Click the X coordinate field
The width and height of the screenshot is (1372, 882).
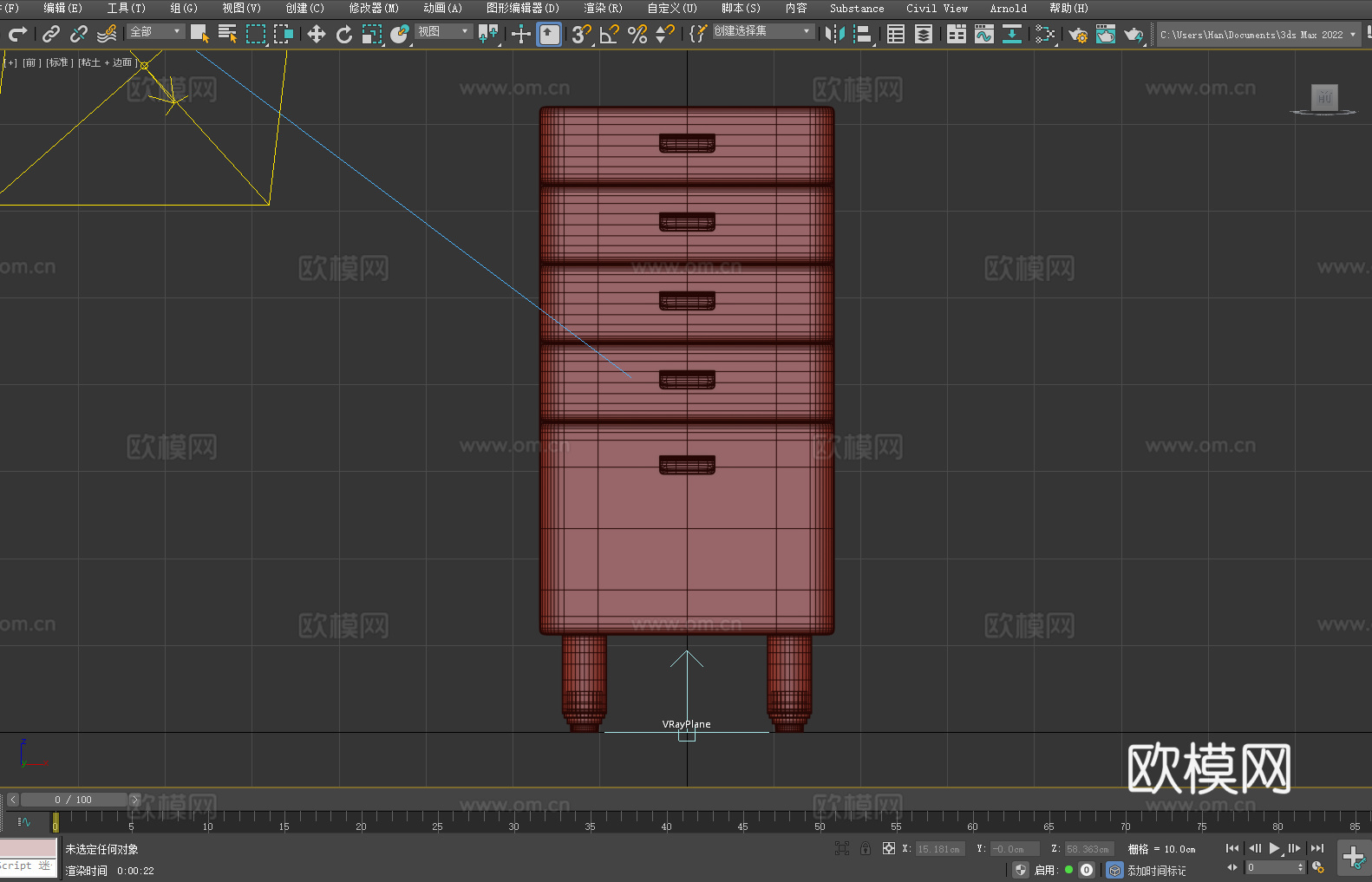tap(940, 849)
